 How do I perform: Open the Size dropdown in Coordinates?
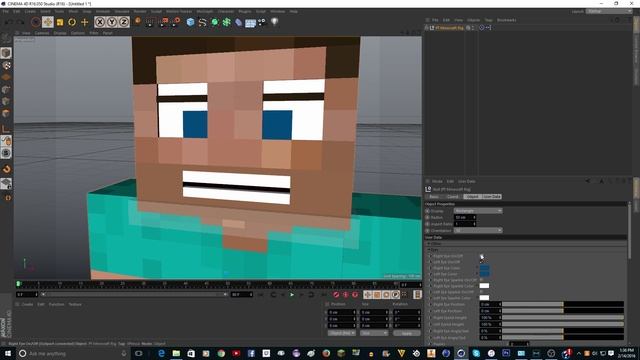pyautogui.click(x=374, y=333)
